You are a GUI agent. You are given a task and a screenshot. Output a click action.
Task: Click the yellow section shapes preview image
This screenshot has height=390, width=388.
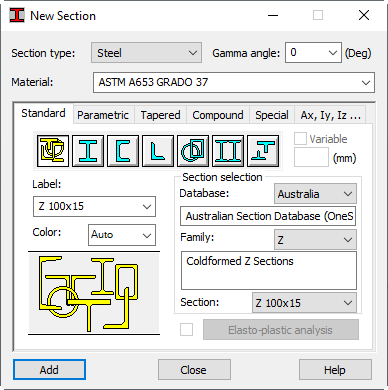tap(94, 293)
